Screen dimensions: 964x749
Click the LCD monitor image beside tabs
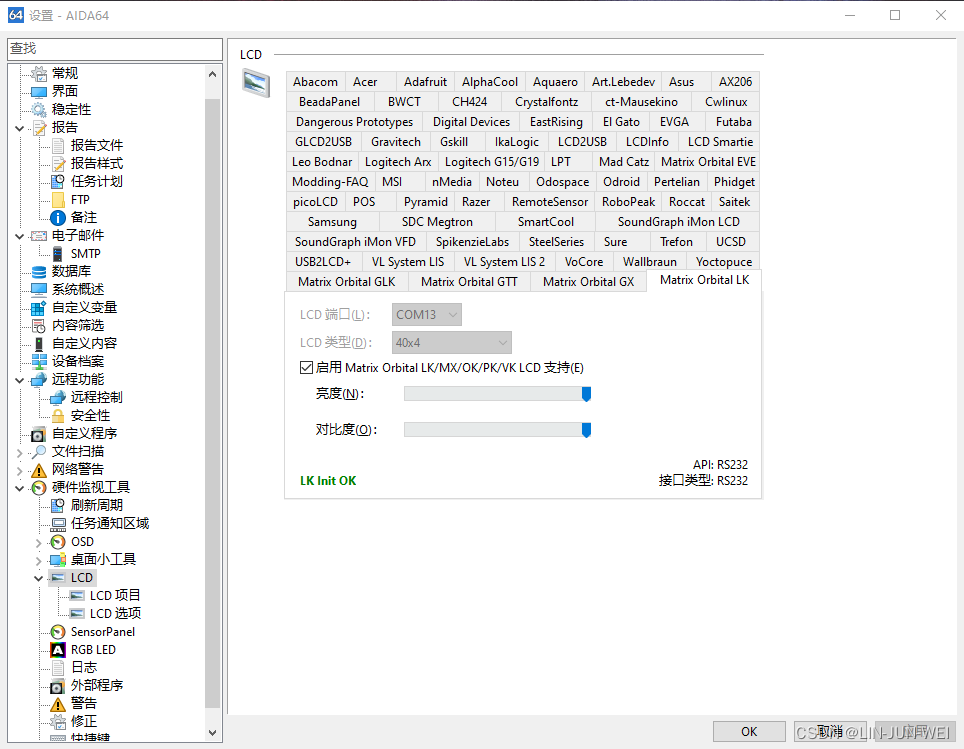[256, 83]
